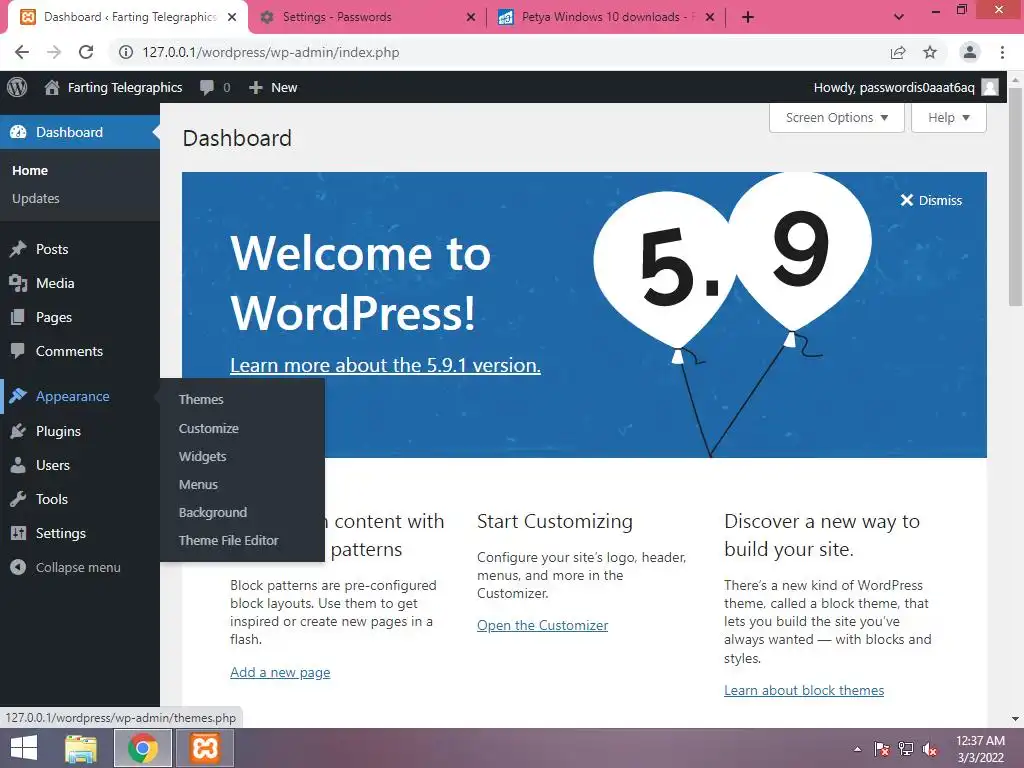The height and width of the screenshot is (768, 1024).
Task: Close the Settings - Passwords tab
Action: 470,17
